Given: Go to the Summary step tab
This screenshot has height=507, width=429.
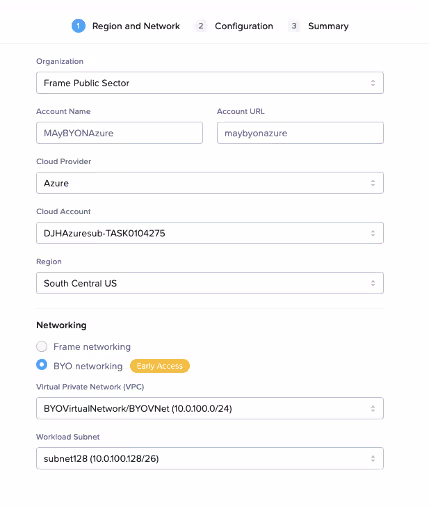Looking at the screenshot, I should click(328, 26).
